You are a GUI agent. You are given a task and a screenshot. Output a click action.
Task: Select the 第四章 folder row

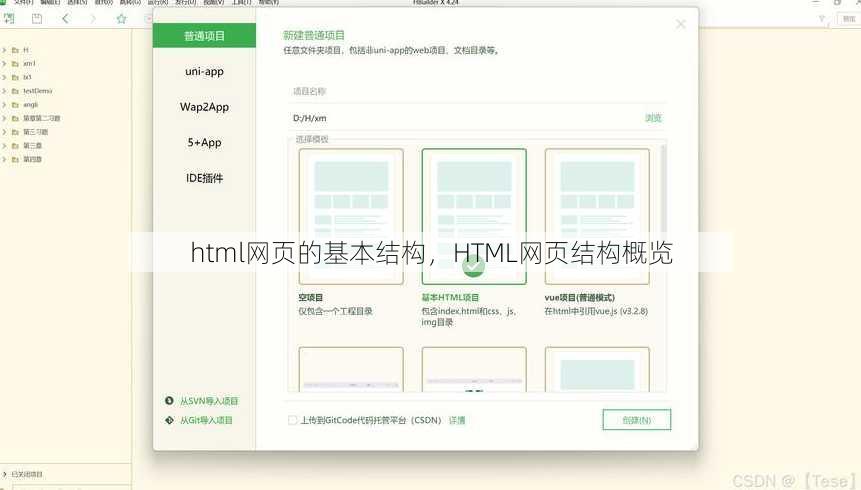[x=65, y=159]
